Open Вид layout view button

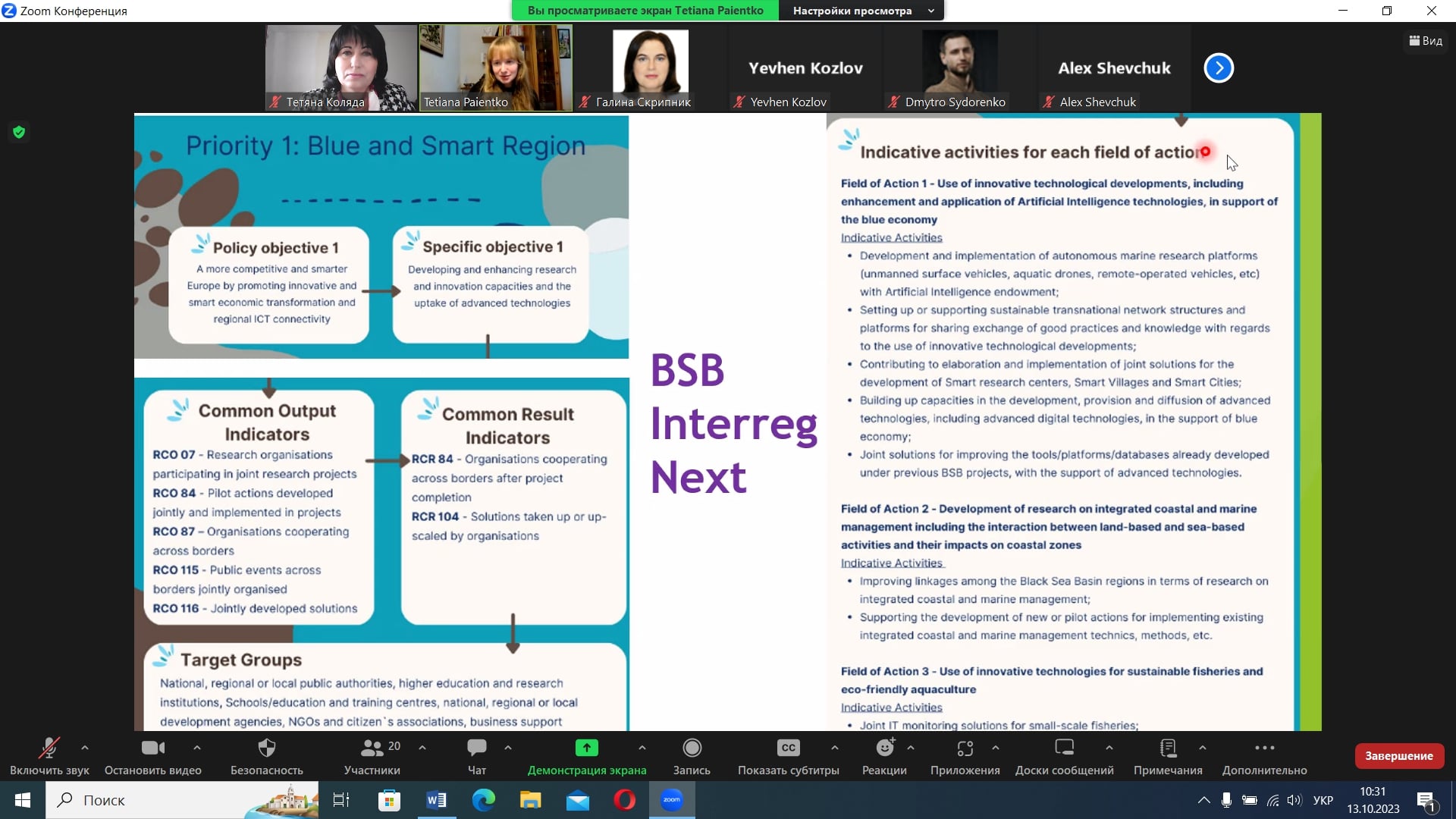pos(1426,41)
